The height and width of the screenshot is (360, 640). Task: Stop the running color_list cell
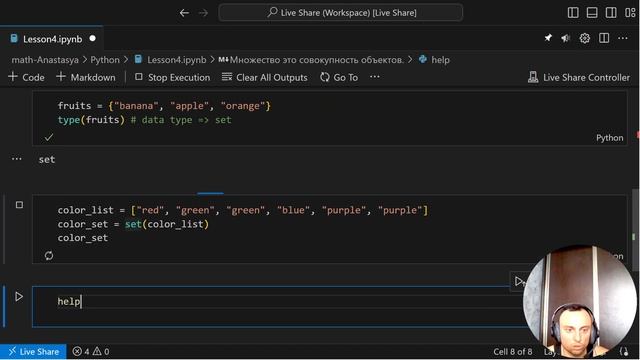tap(19, 205)
